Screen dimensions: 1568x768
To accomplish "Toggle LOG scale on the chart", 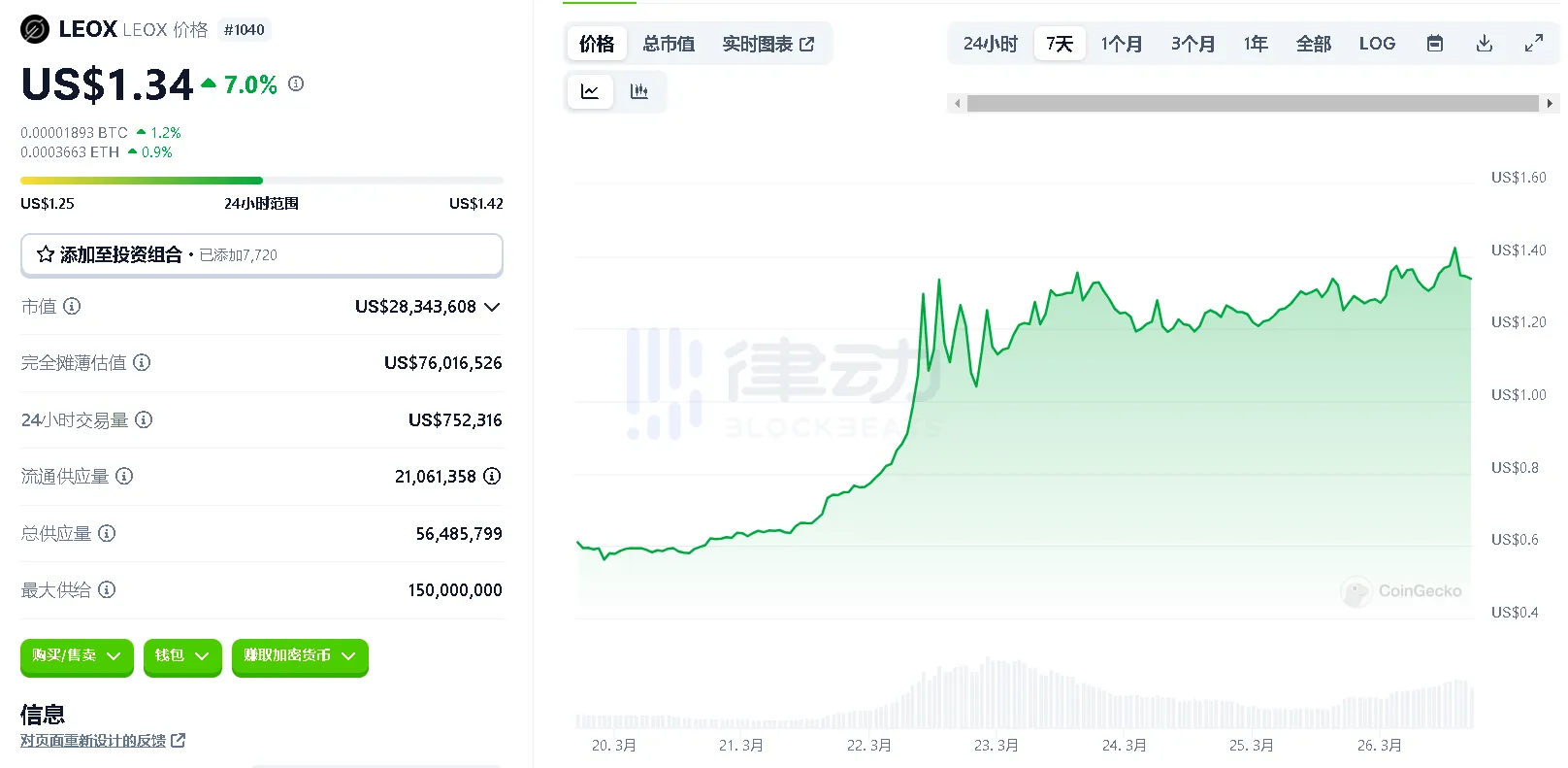I will (1376, 44).
